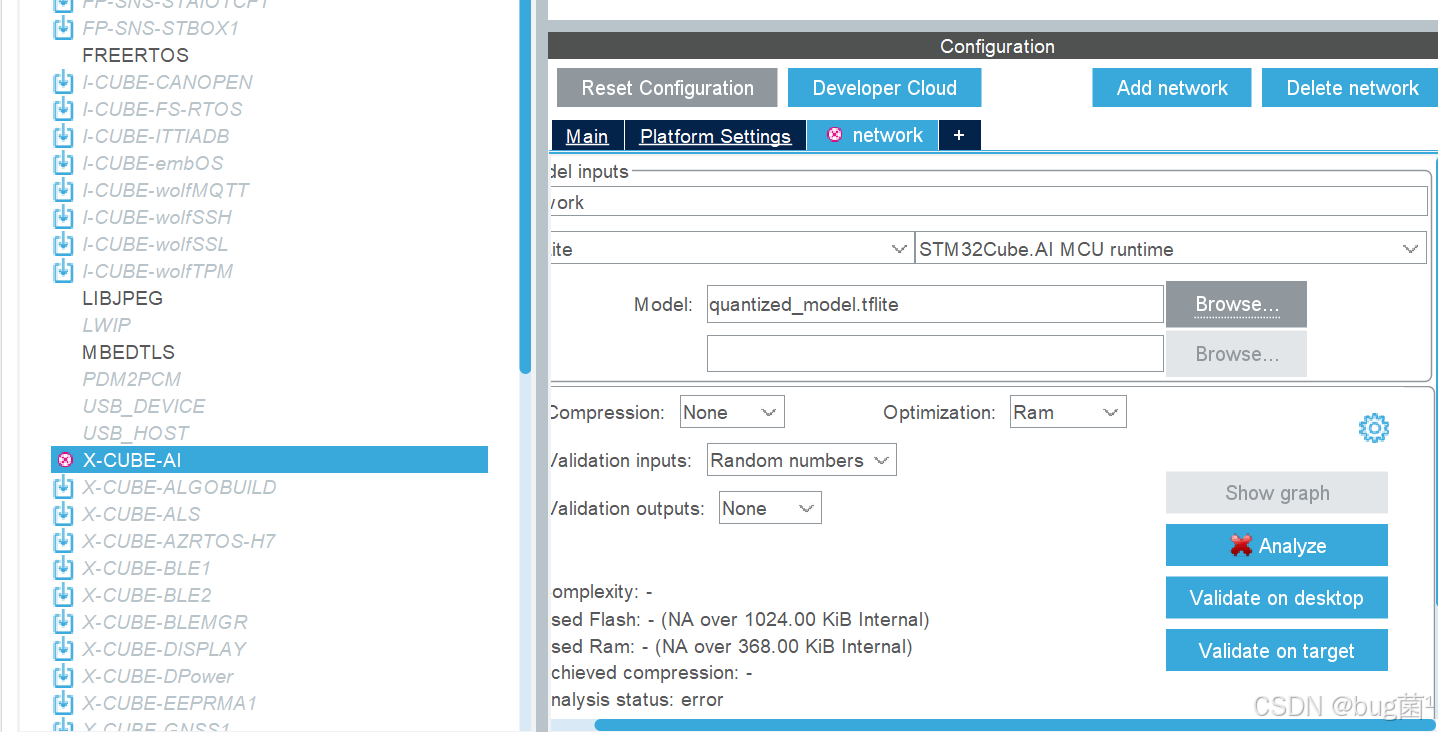Add a tab with the plus button

pos(959,135)
